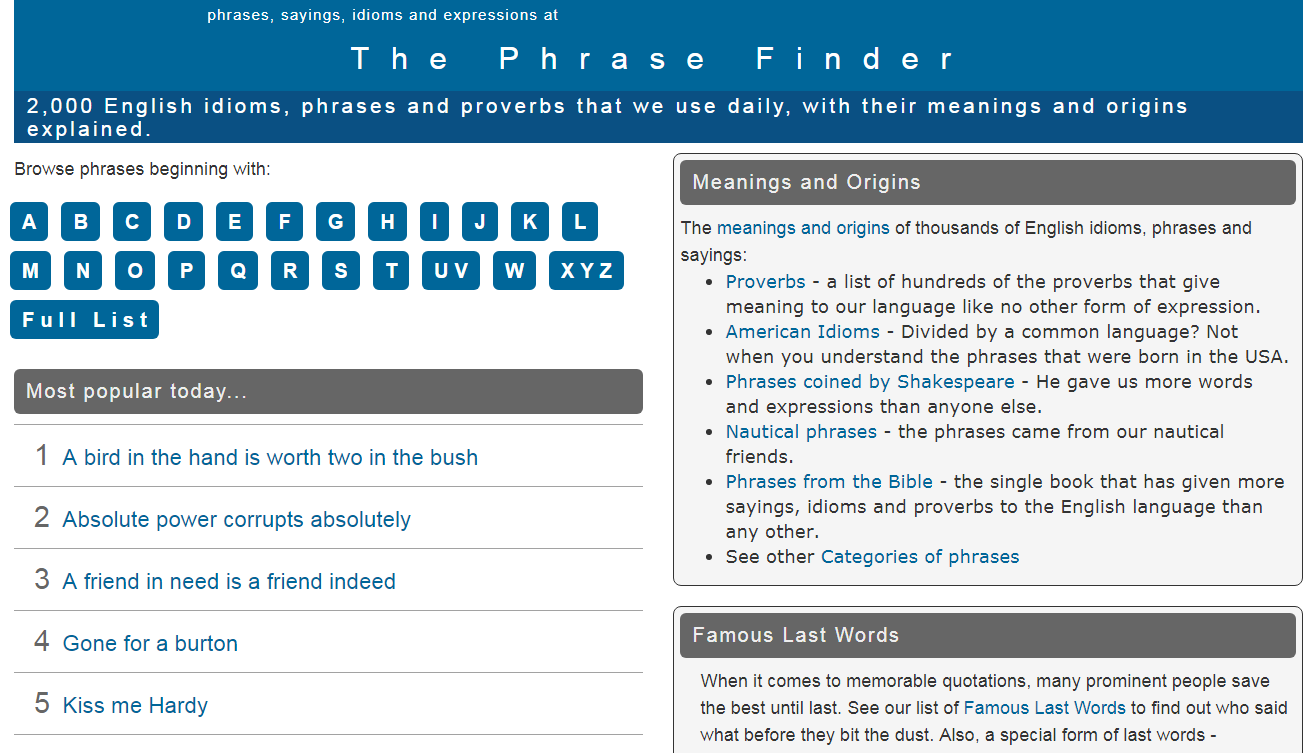Select the letter K button
The image size is (1314, 753).
click(x=529, y=221)
